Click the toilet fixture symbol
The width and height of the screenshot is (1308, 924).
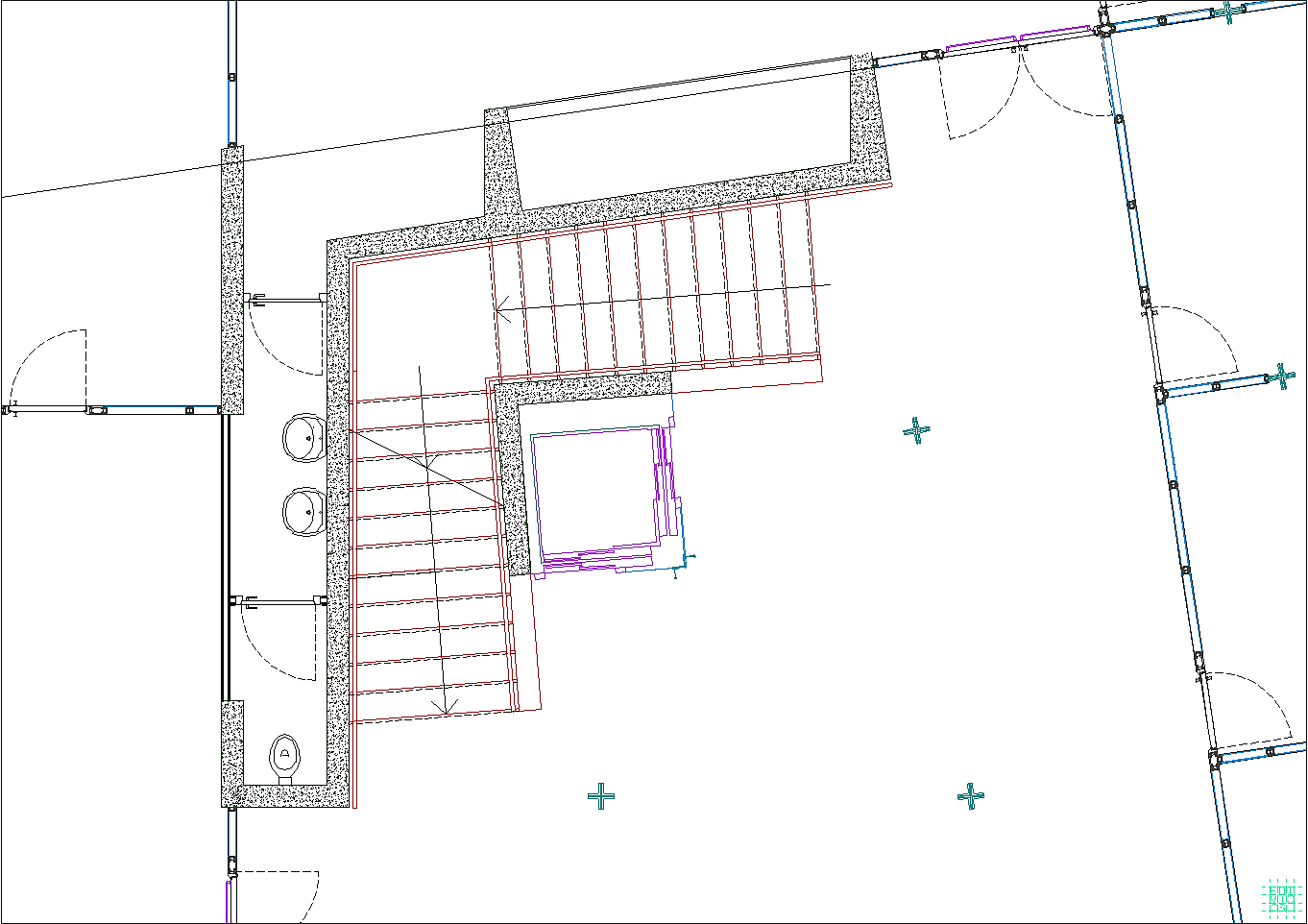[x=285, y=756]
